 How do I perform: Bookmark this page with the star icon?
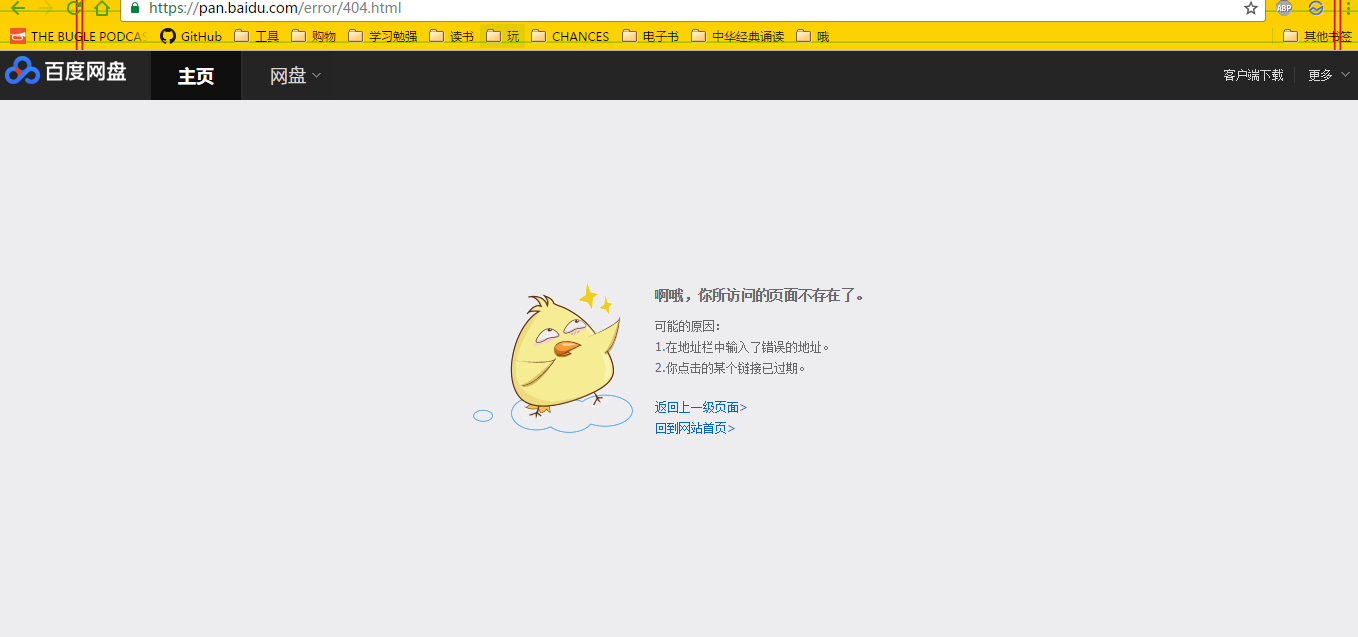point(1251,8)
